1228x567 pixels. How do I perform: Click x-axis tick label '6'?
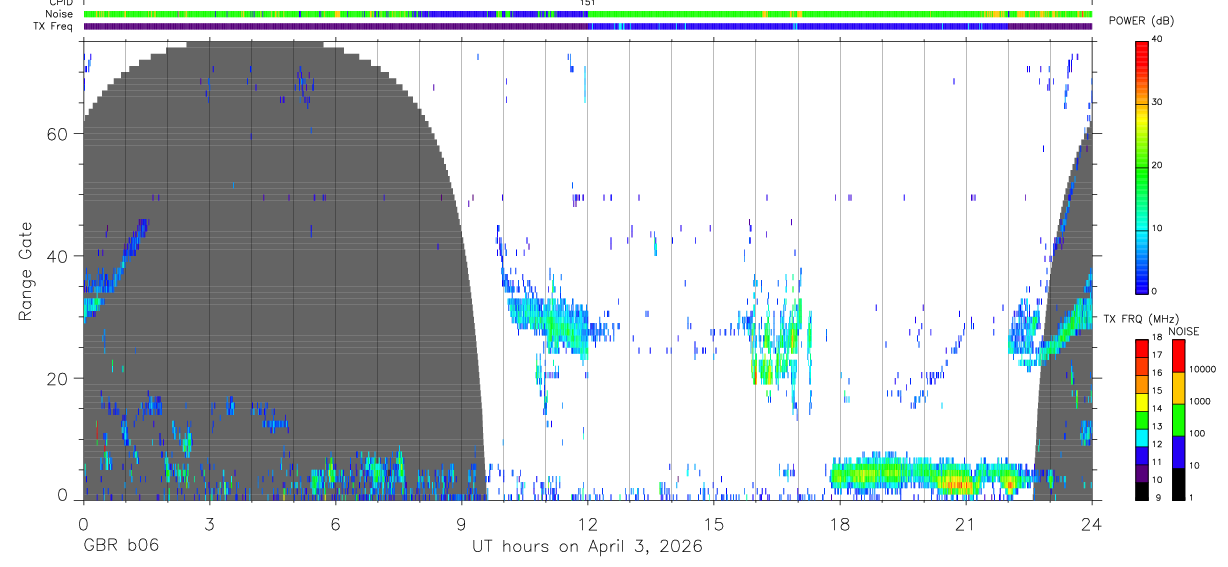(x=335, y=523)
